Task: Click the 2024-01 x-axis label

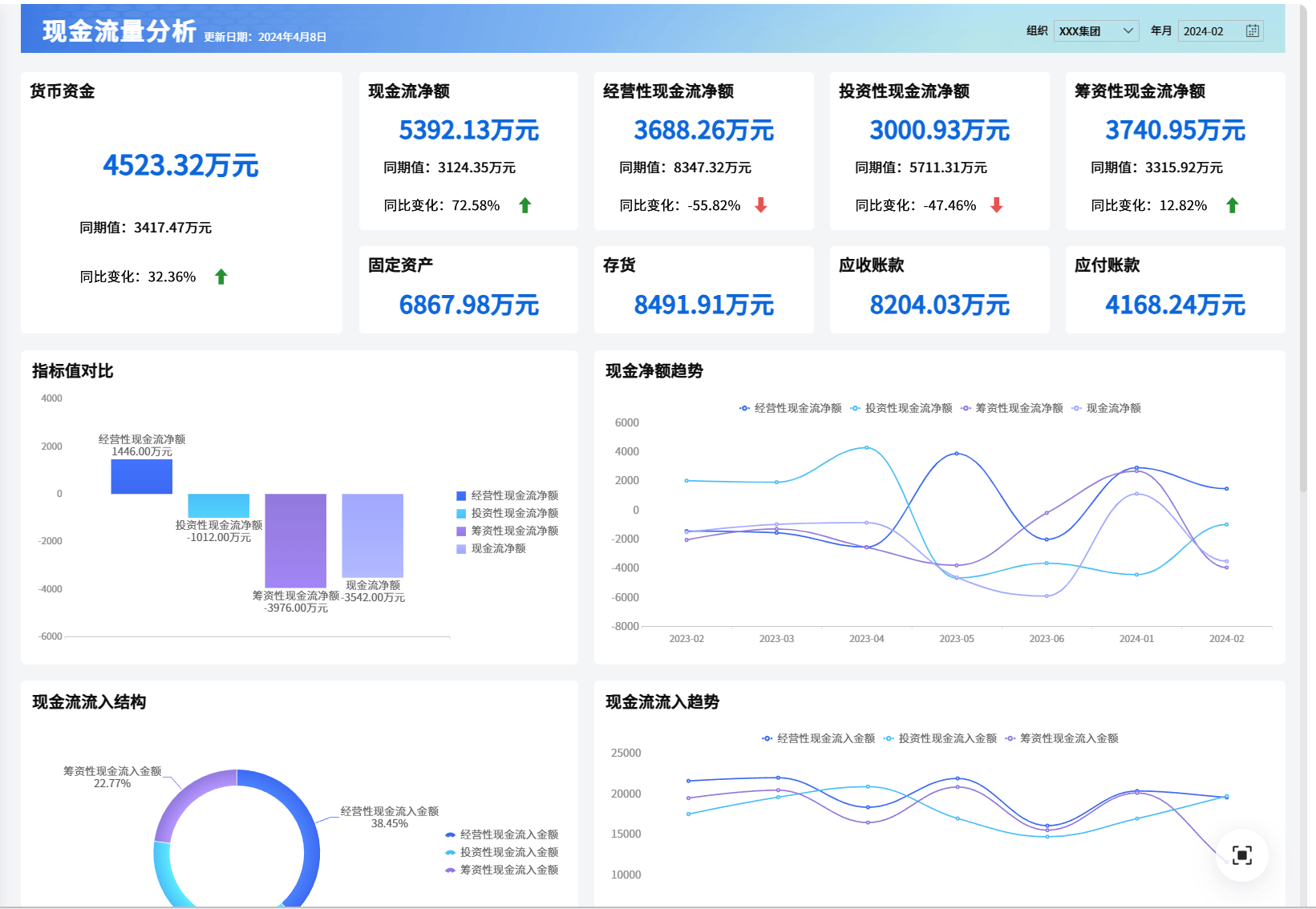Action: (x=1137, y=639)
